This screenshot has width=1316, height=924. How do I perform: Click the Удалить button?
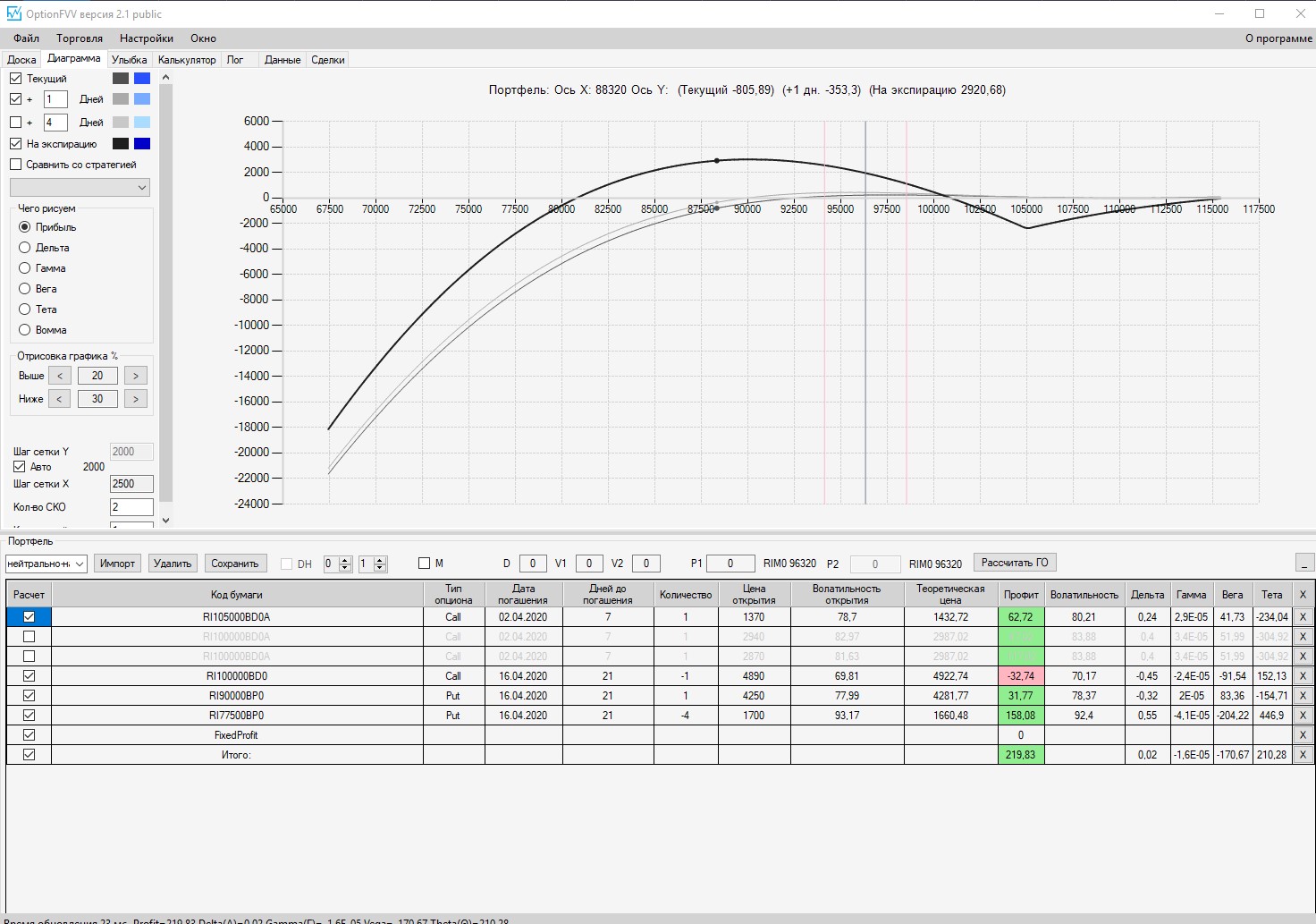coord(173,564)
